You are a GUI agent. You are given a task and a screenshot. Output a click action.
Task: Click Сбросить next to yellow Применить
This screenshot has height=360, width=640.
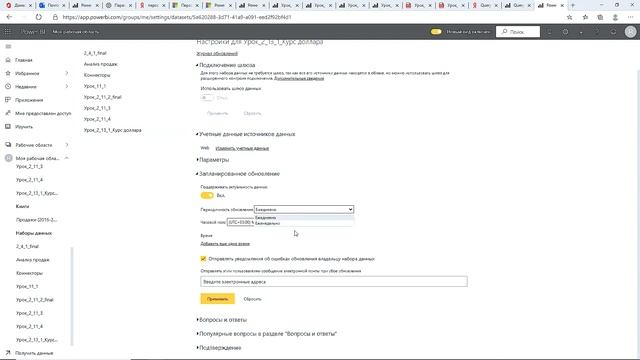tap(252, 299)
